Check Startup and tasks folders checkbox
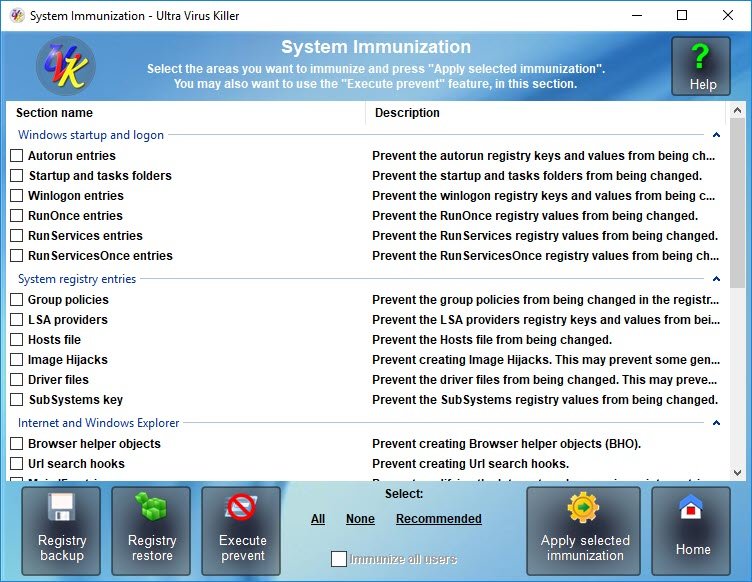This screenshot has height=582, width=752. (x=17, y=175)
